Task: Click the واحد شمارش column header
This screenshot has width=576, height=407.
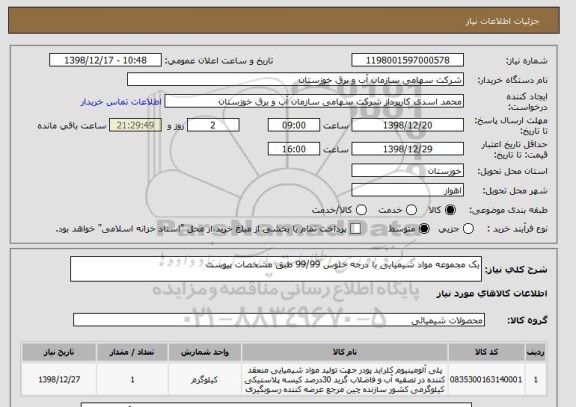Action: click(205, 352)
